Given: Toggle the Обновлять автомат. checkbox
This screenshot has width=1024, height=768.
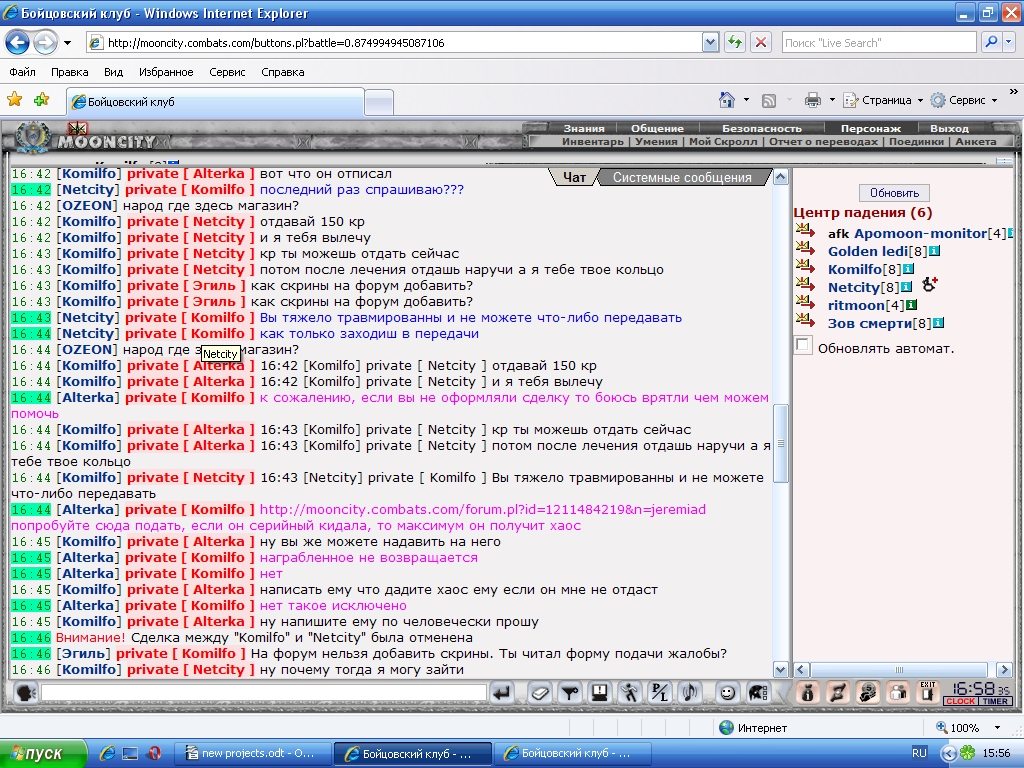Looking at the screenshot, I should click(803, 345).
